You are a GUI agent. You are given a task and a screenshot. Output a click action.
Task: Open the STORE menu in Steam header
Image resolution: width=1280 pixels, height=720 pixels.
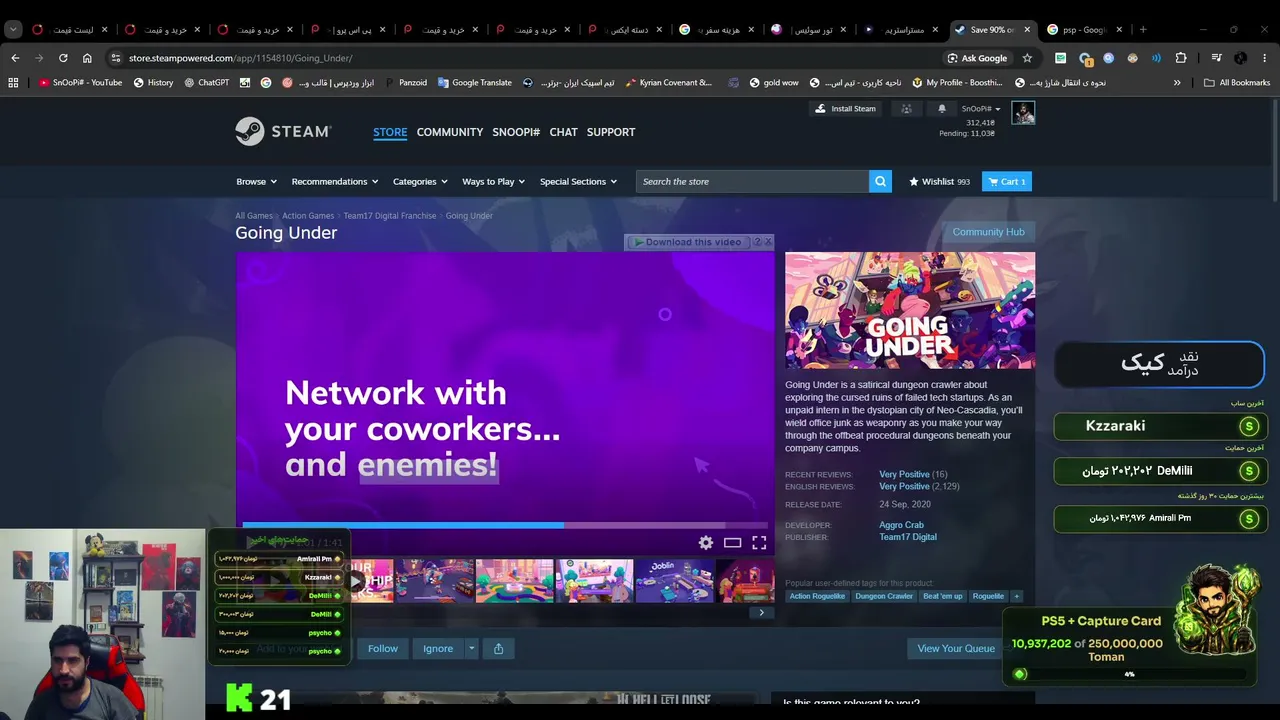[390, 132]
